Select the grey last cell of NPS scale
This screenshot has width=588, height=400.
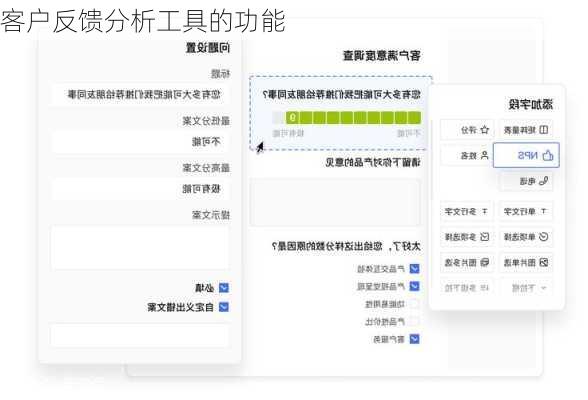pyautogui.click(x=279, y=118)
